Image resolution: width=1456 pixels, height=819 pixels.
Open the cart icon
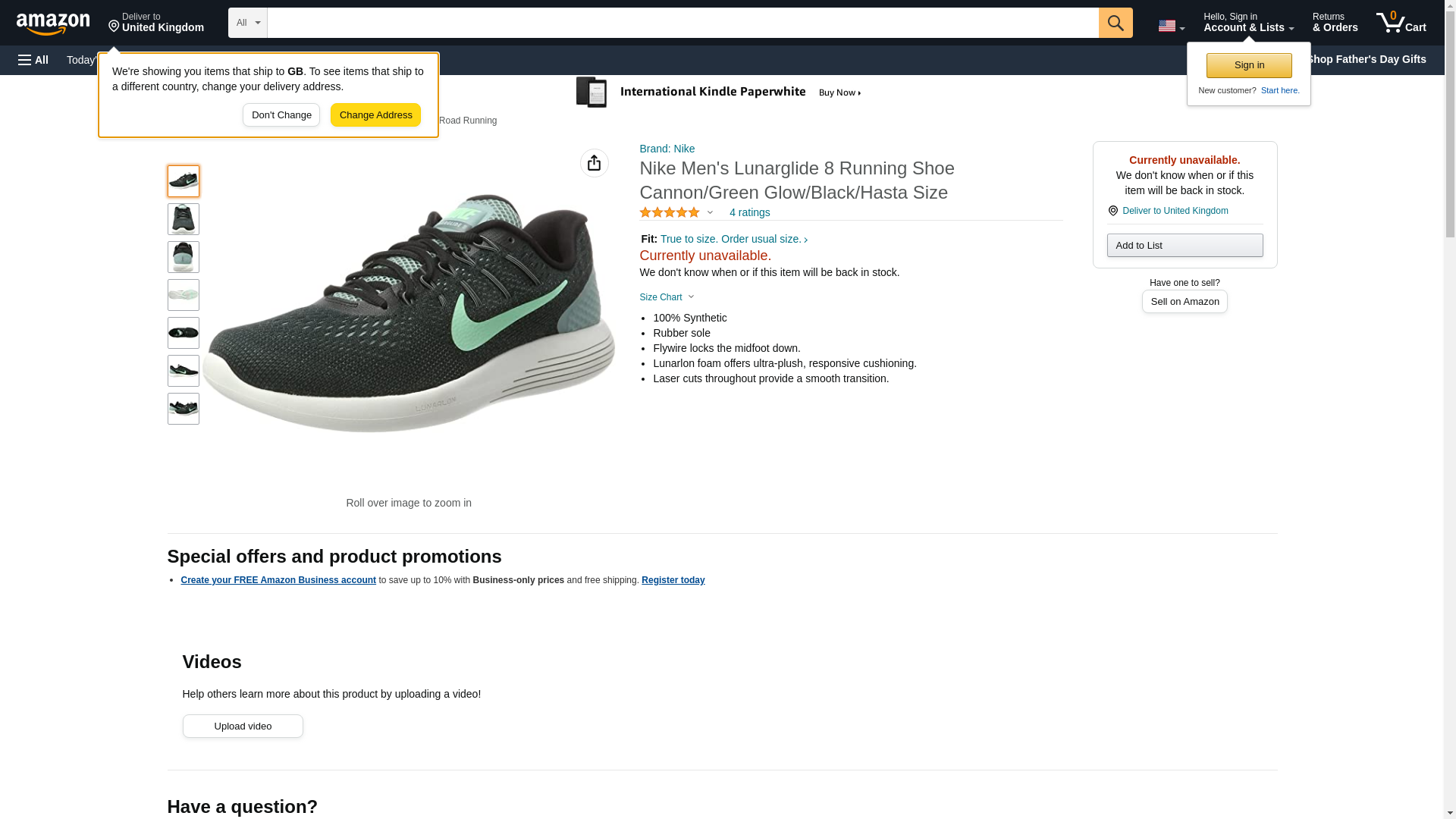coord(1401,23)
